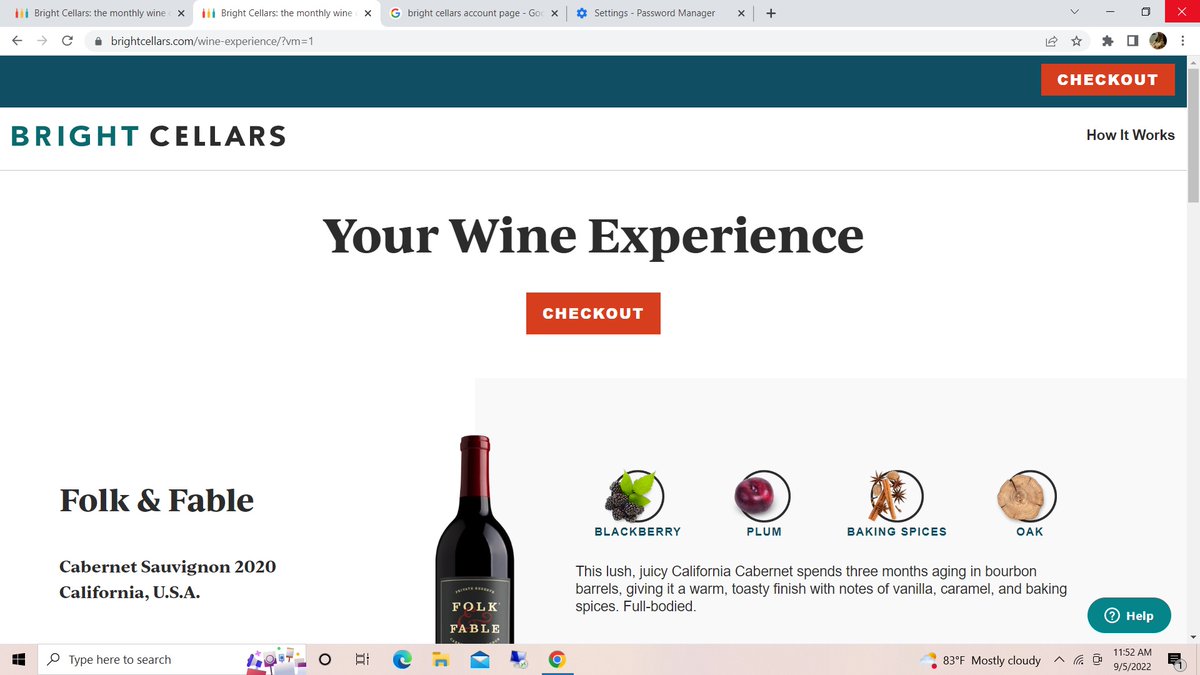Click the CHECKOUT button in the top teal banner

[x=1107, y=80]
